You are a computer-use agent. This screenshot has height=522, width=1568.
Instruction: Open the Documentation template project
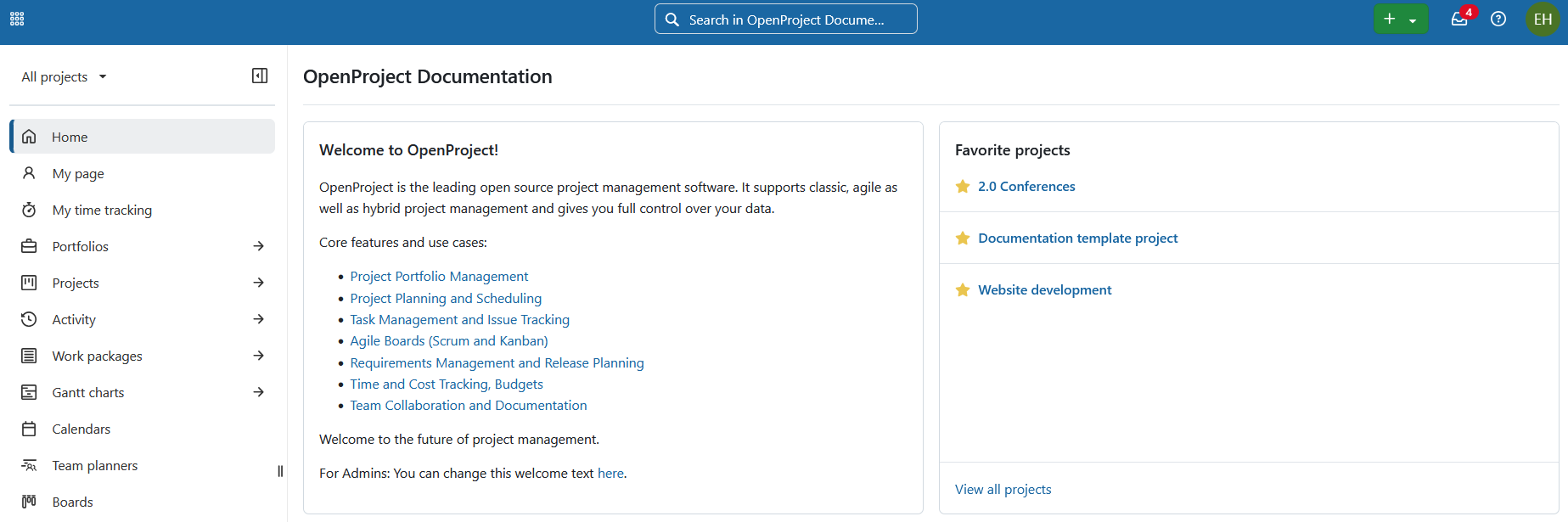coord(1077,239)
